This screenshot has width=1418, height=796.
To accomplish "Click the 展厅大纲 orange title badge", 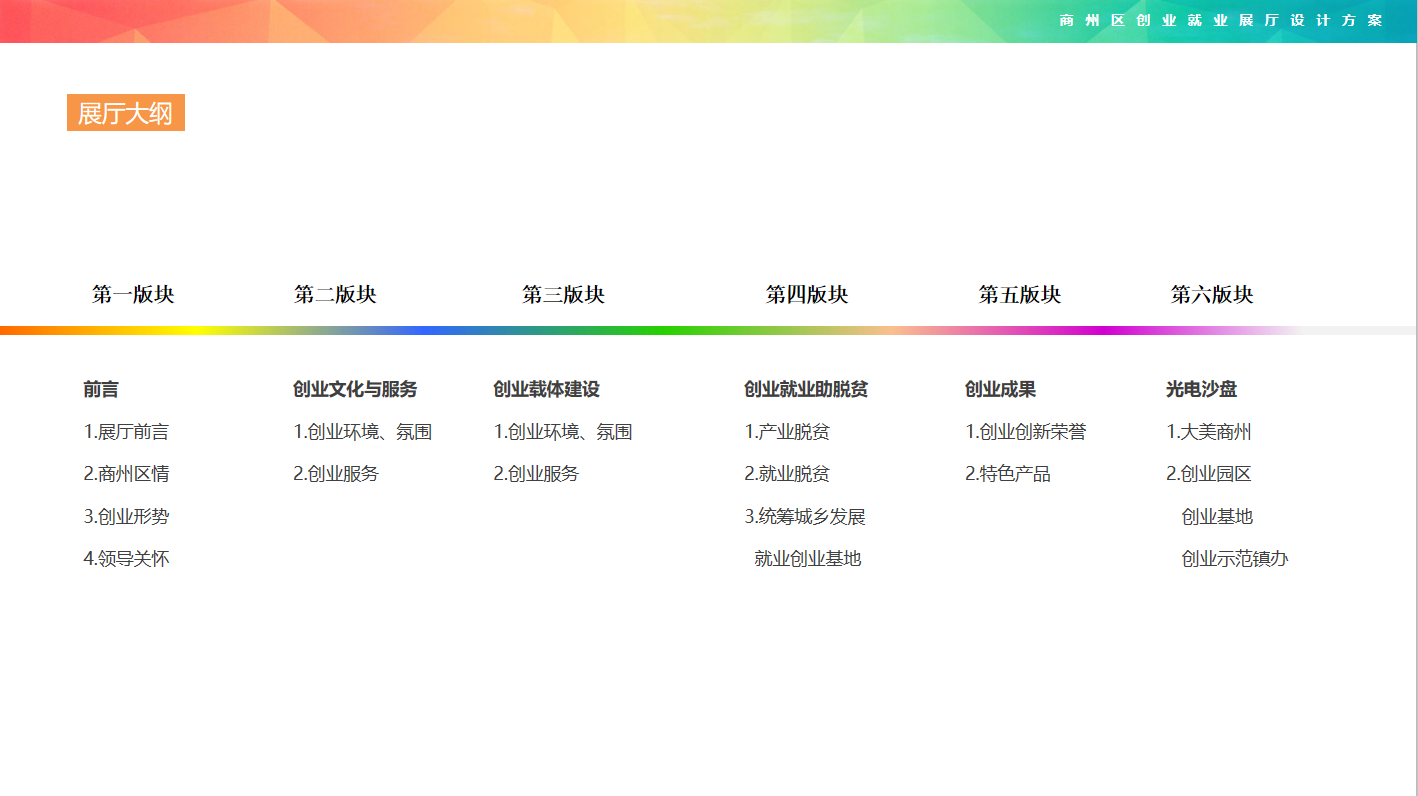I will pyautogui.click(x=126, y=113).
